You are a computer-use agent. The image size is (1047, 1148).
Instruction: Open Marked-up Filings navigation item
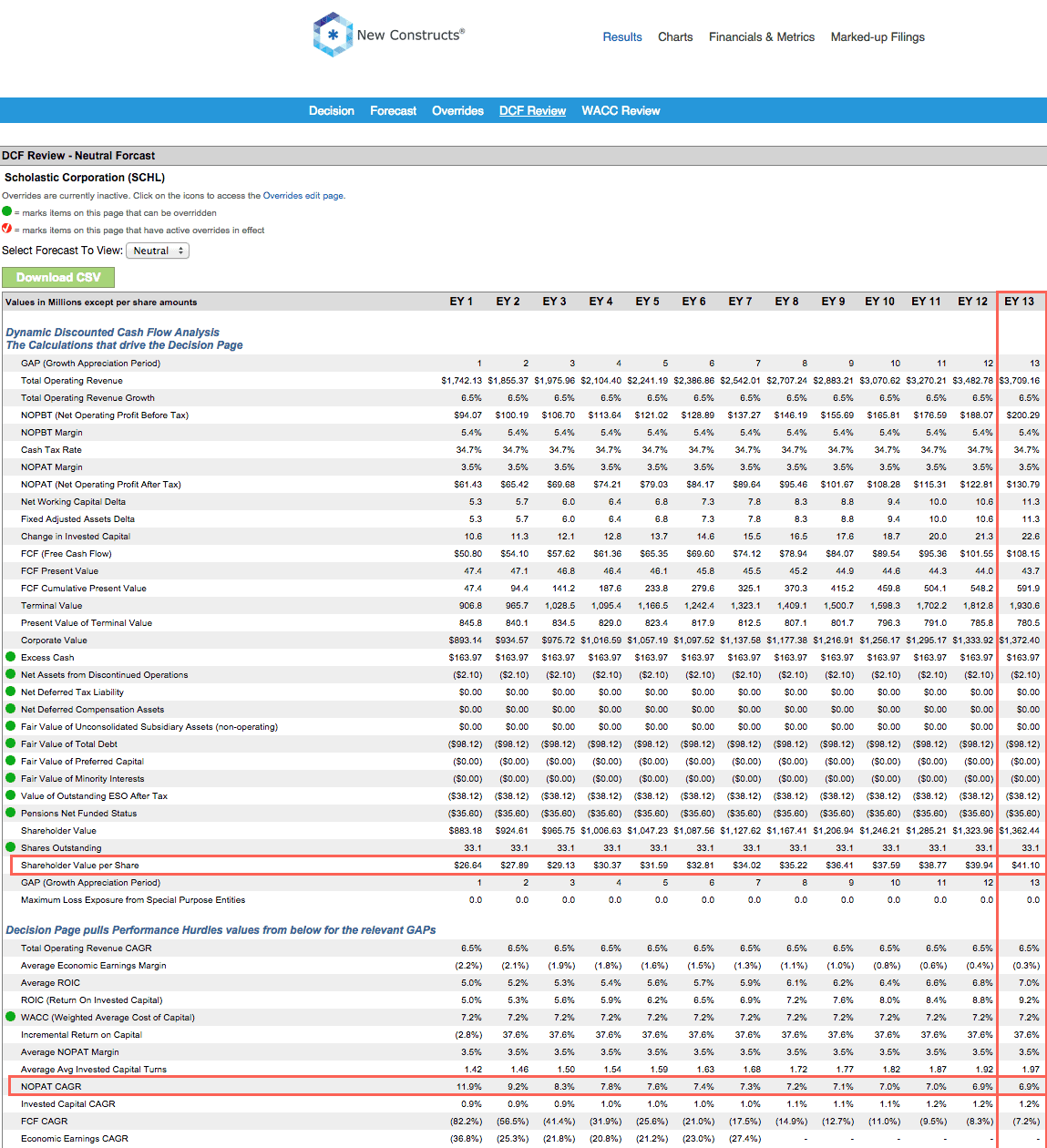point(878,37)
